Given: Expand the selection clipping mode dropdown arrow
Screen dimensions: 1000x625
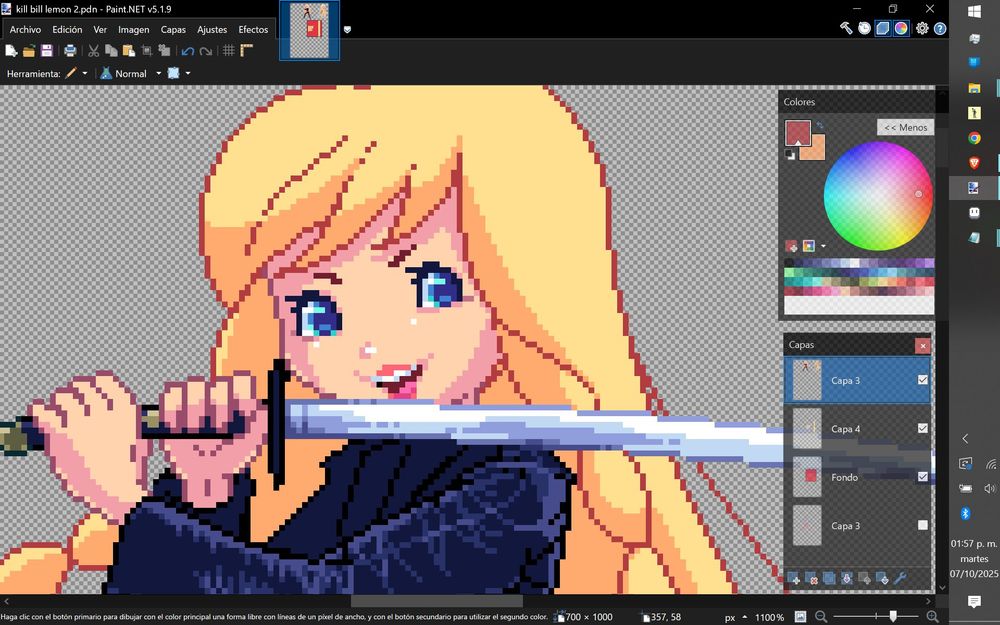Looking at the screenshot, I should 188,73.
